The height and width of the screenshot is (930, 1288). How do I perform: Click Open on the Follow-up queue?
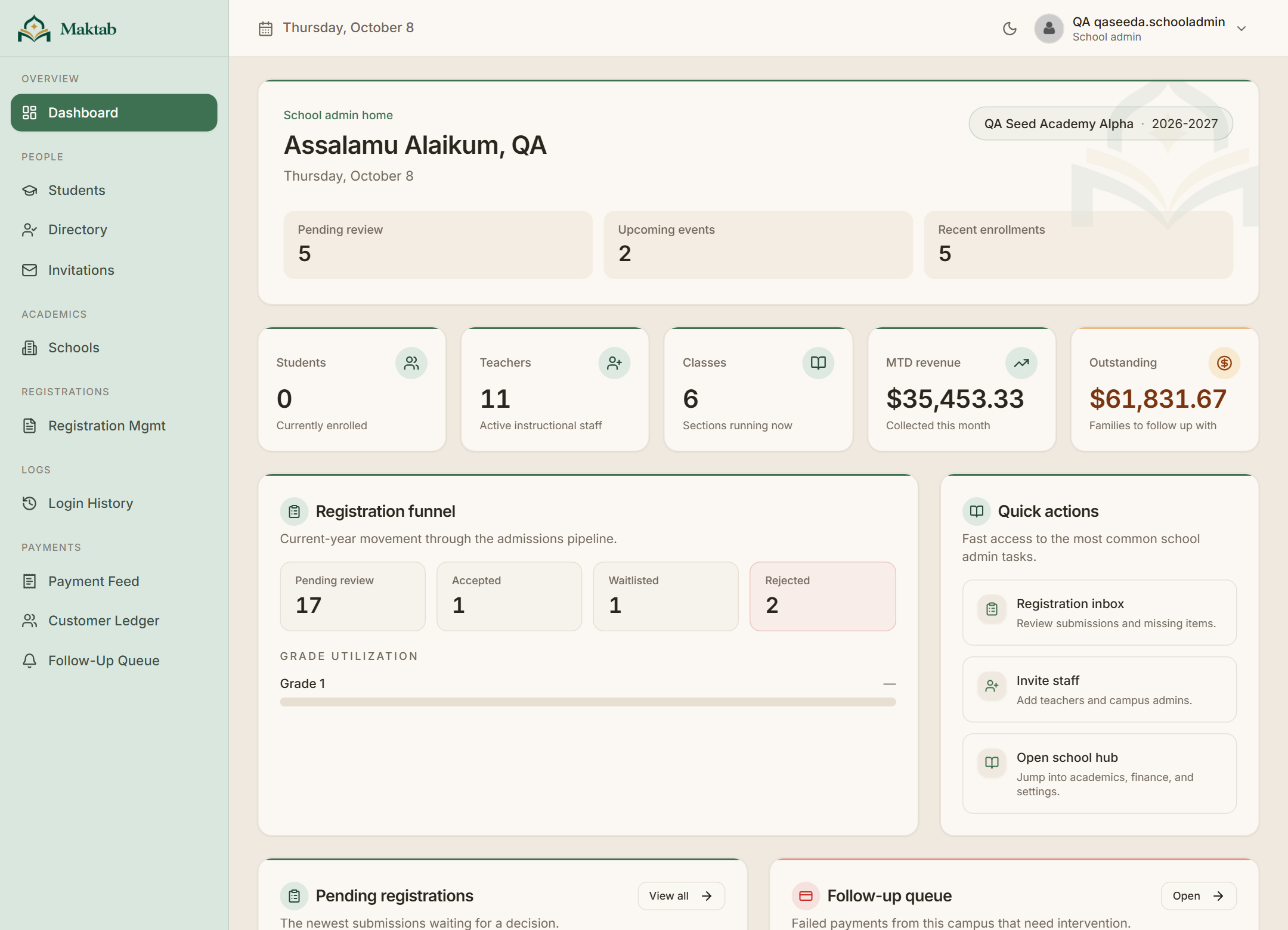point(1199,896)
